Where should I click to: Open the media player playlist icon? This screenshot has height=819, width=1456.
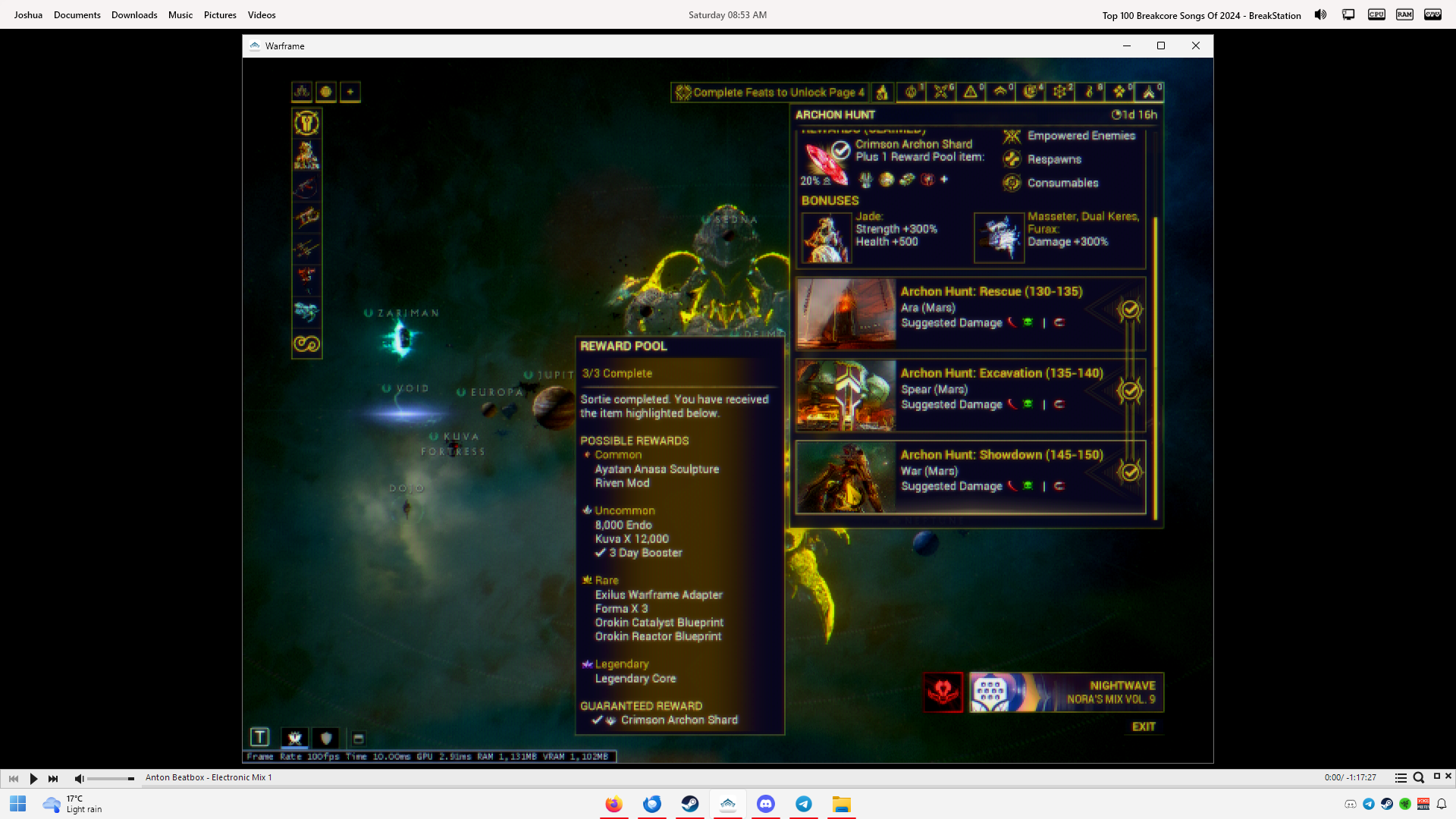coord(1401,777)
